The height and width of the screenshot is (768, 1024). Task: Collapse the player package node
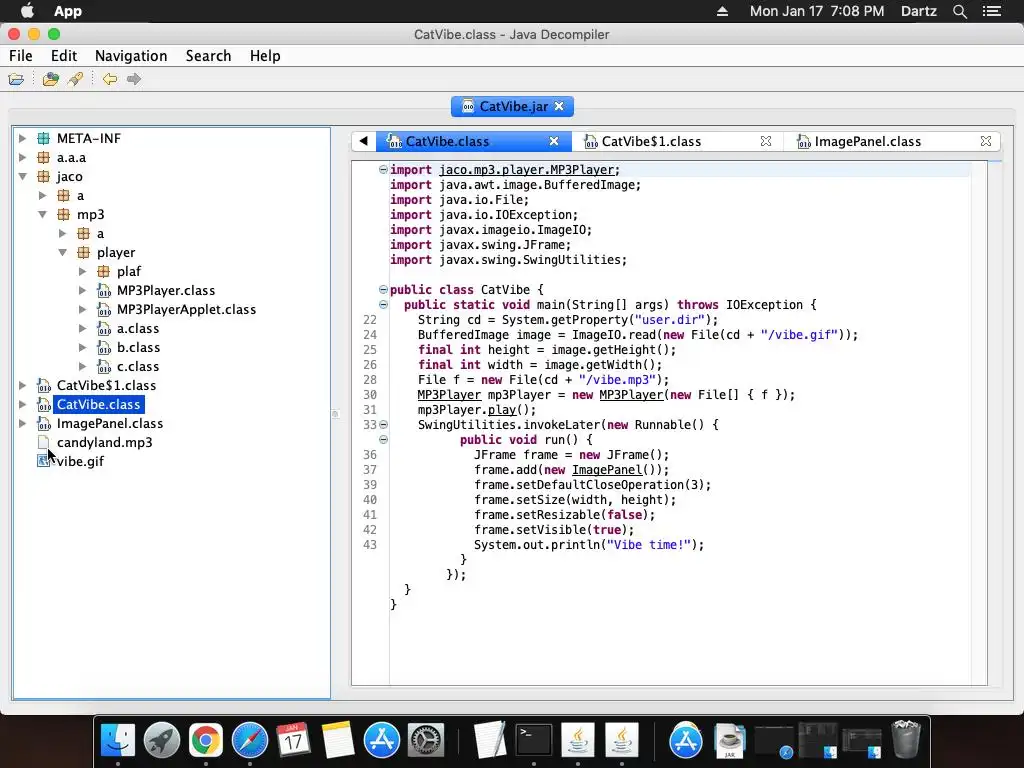(x=63, y=252)
